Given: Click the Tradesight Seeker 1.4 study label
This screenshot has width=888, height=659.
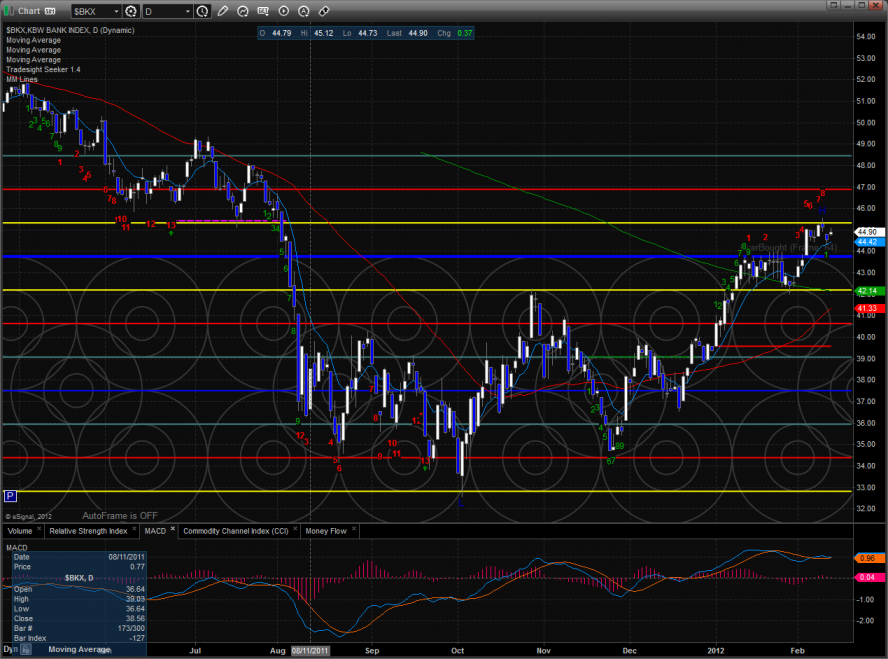Looking at the screenshot, I should 43,70.
